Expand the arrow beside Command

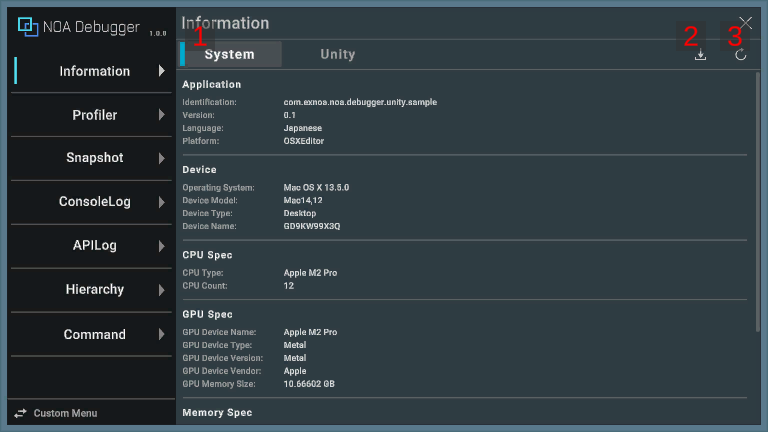162,334
